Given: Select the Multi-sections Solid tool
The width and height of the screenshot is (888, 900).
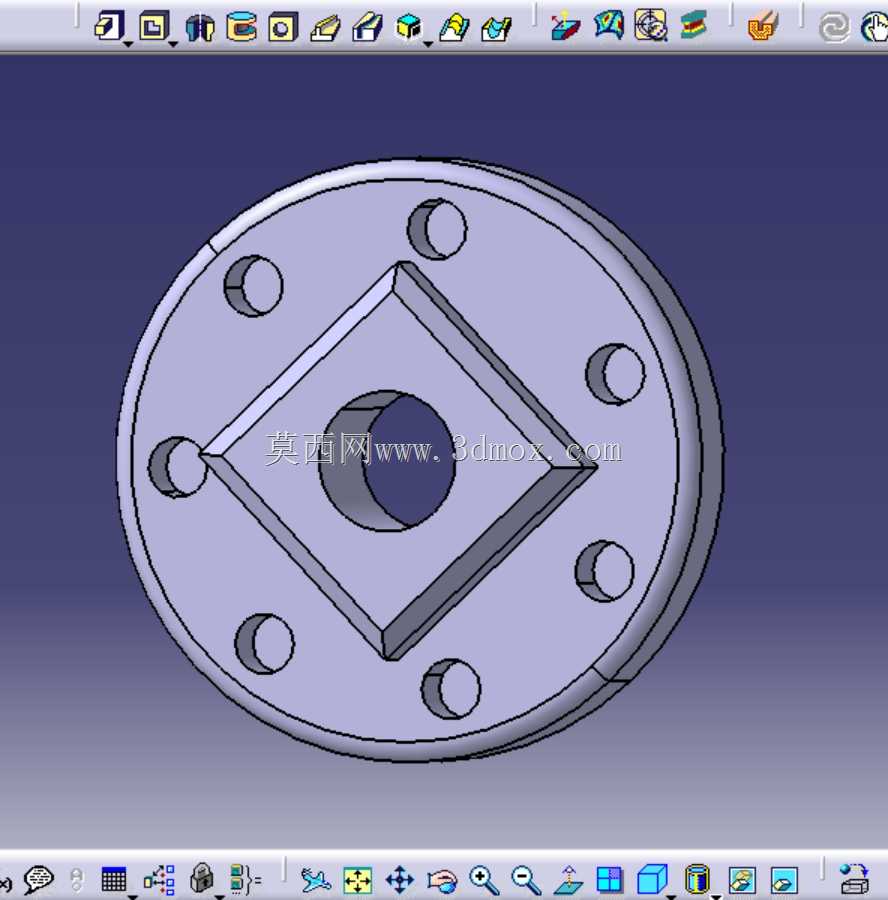Looking at the screenshot, I should coord(454,27).
